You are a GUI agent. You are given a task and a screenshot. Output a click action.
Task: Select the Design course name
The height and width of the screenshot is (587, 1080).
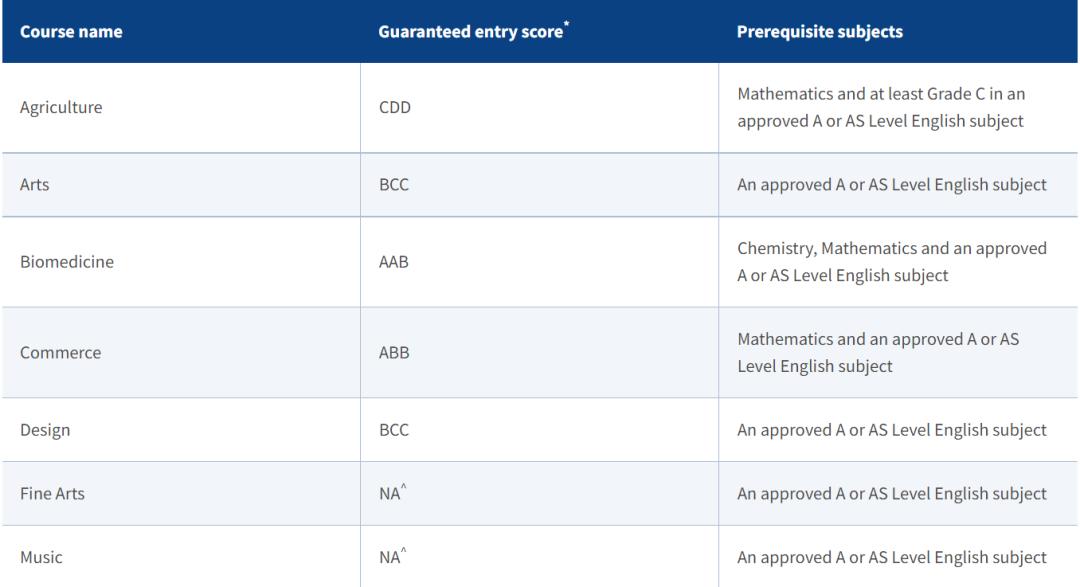click(x=45, y=430)
